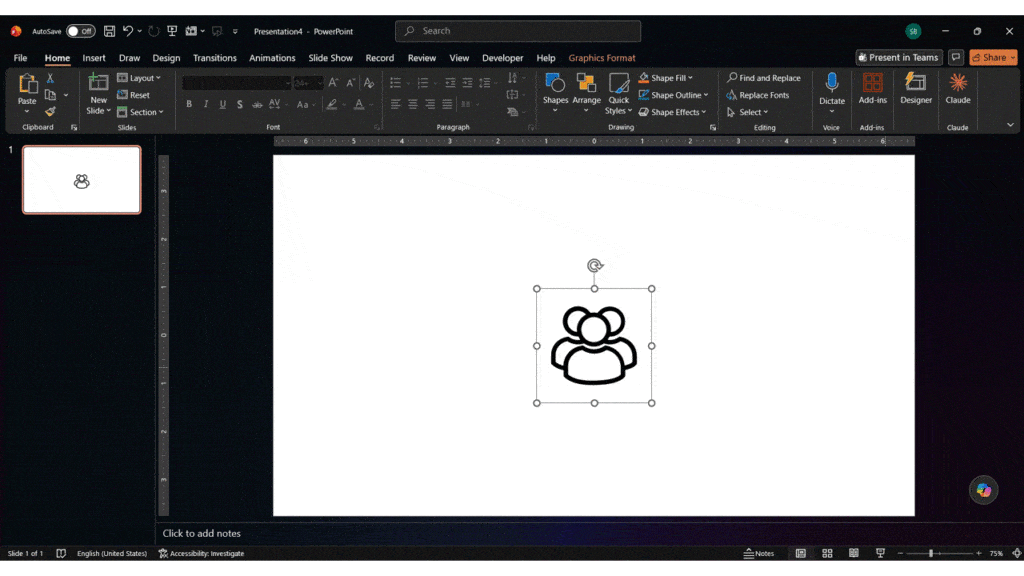The height and width of the screenshot is (576, 1024).
Task: Click the Dictate microphone icon
Action: pyautogui.click(x=831, y=83)
